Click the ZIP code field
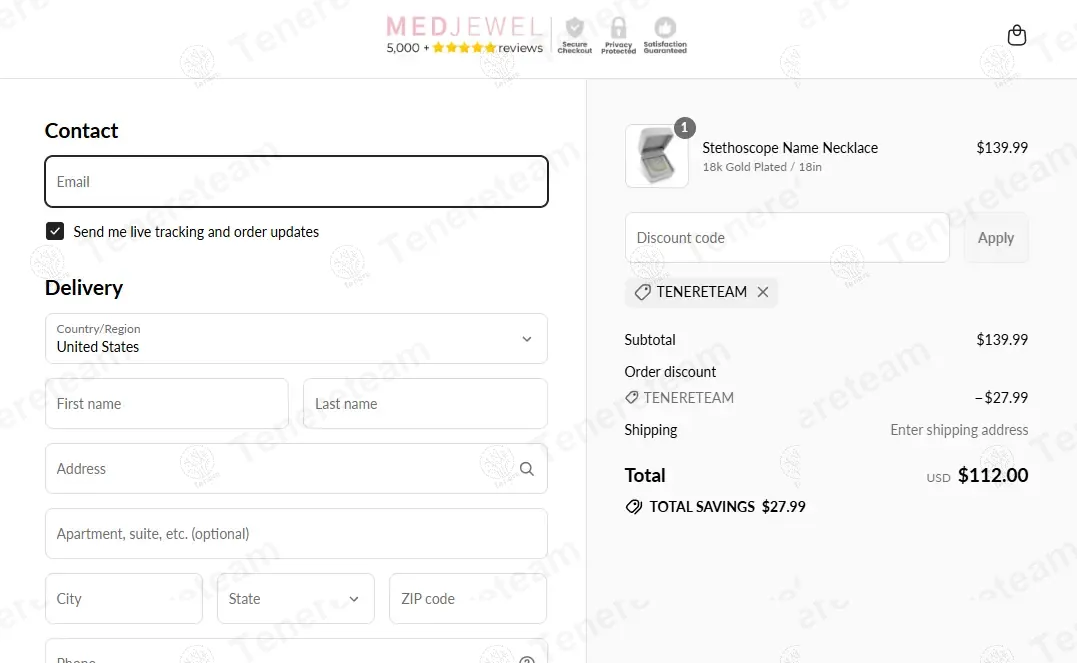 [468, 598]
